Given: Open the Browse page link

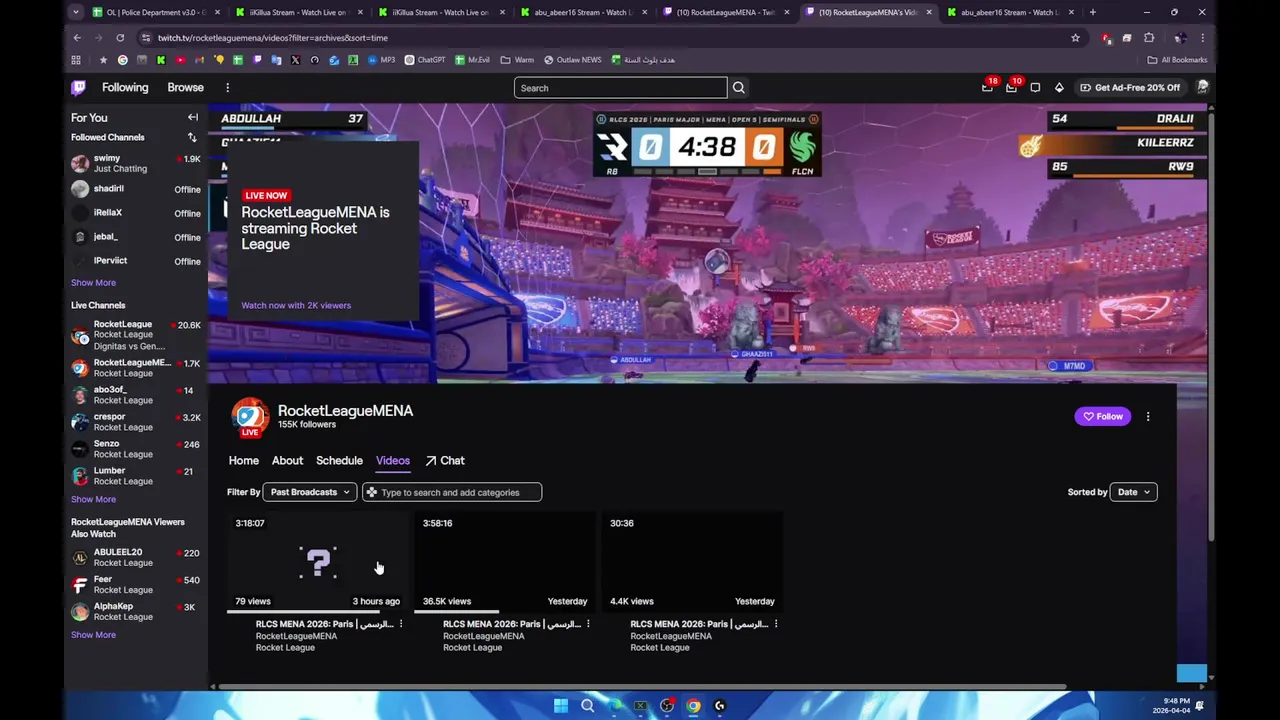Looking at the screenshot, I should (185, 88).
